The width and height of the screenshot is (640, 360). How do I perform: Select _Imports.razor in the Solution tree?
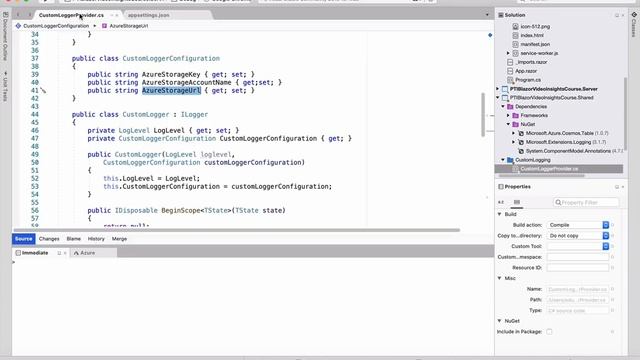(x=531, y=62)
